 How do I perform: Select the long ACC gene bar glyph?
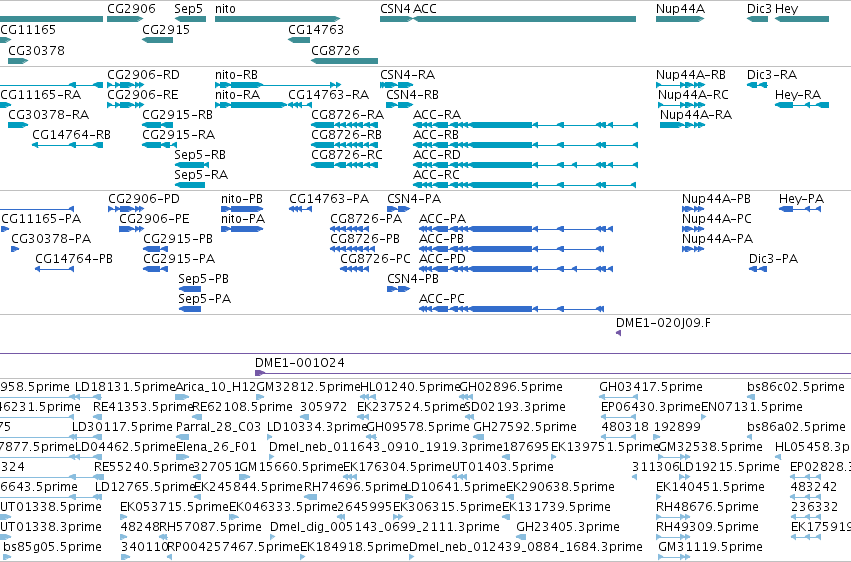(525, 19)
